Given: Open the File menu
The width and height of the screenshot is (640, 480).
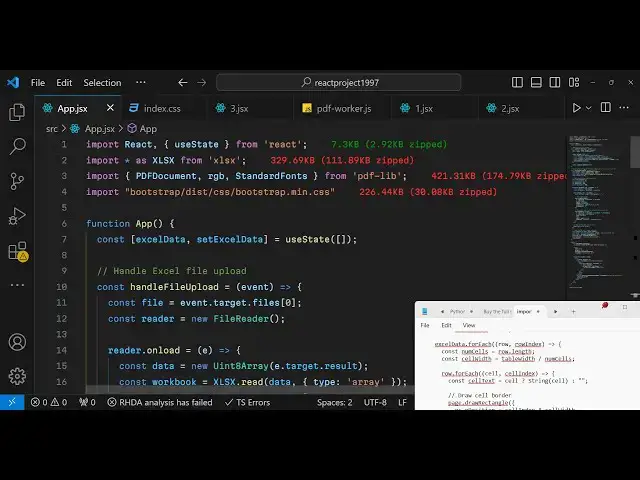Looking at the screenshot, I should point(38,82).
